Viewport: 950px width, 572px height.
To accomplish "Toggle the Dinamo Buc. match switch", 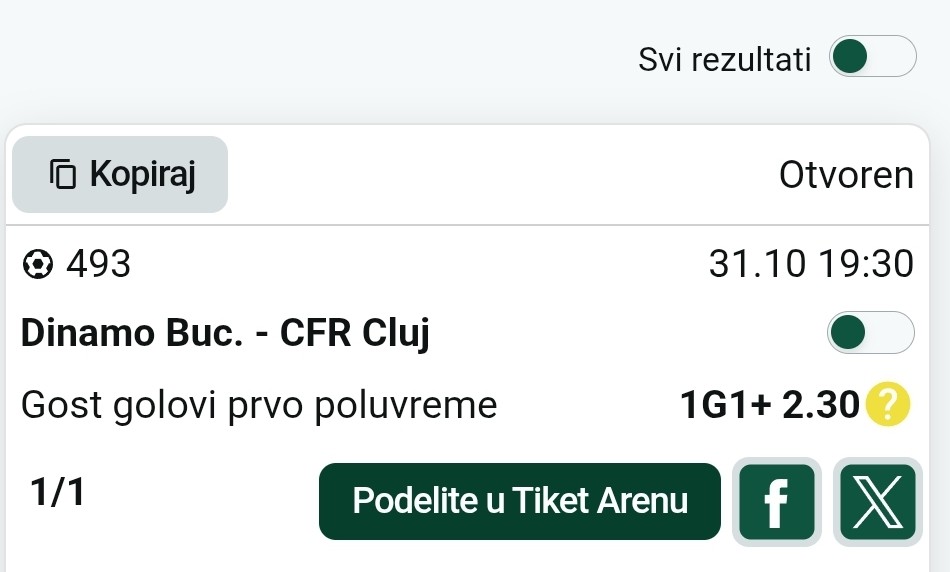I will (x=870, y=333).
